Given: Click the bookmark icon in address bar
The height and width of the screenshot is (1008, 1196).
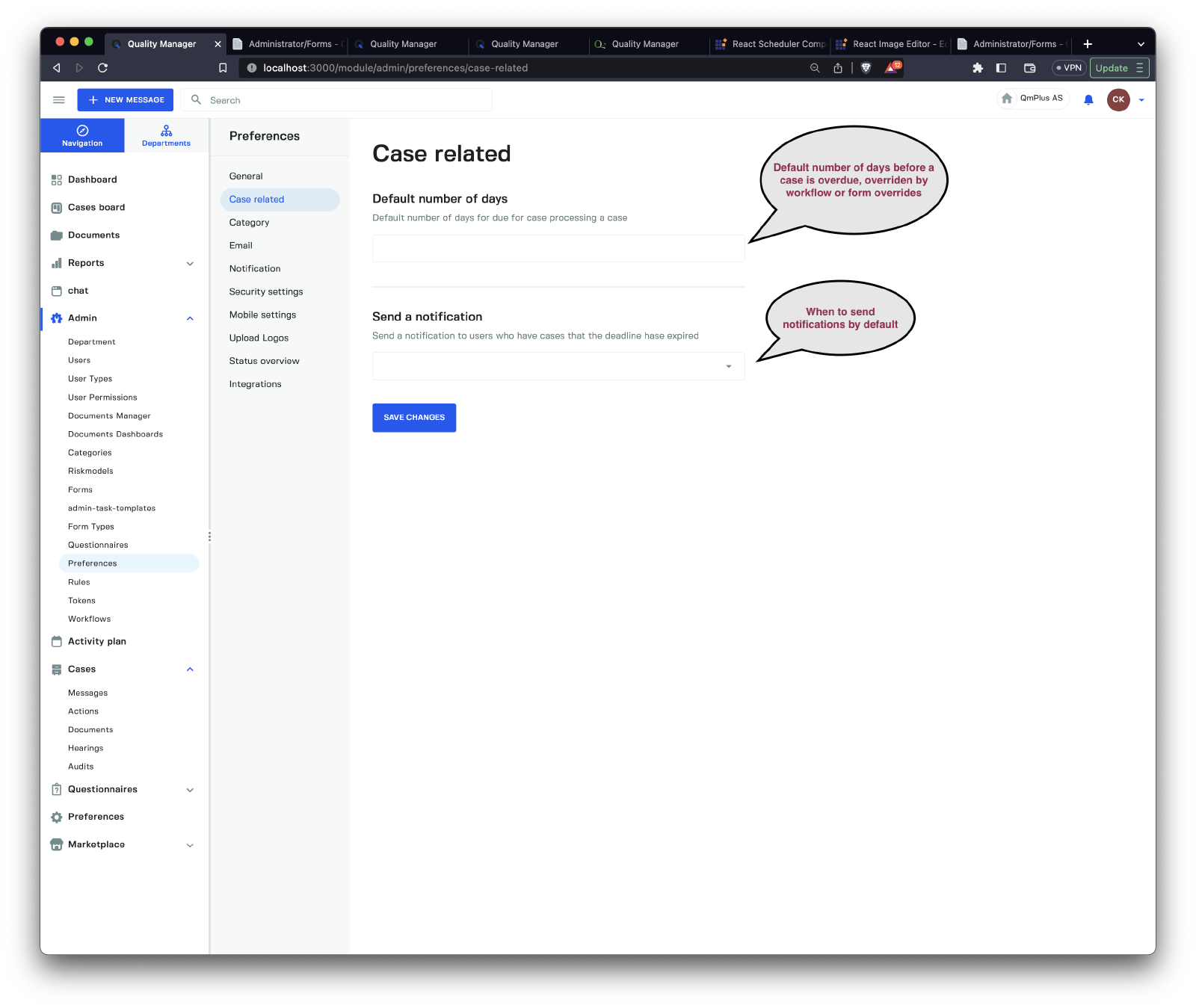Looking at the screenshot, I should coord(223,68).
